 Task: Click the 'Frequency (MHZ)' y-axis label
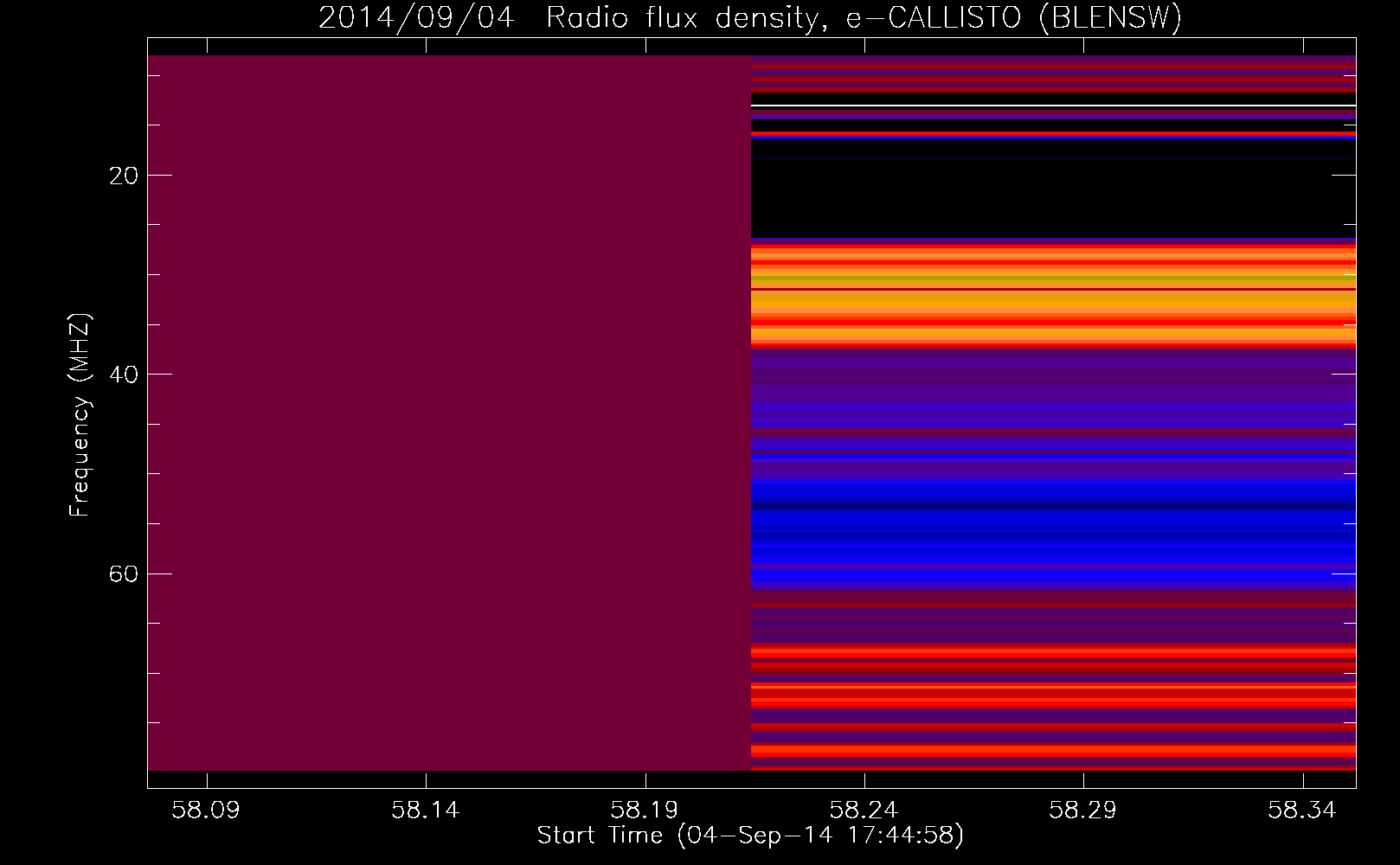click(80, 415)
